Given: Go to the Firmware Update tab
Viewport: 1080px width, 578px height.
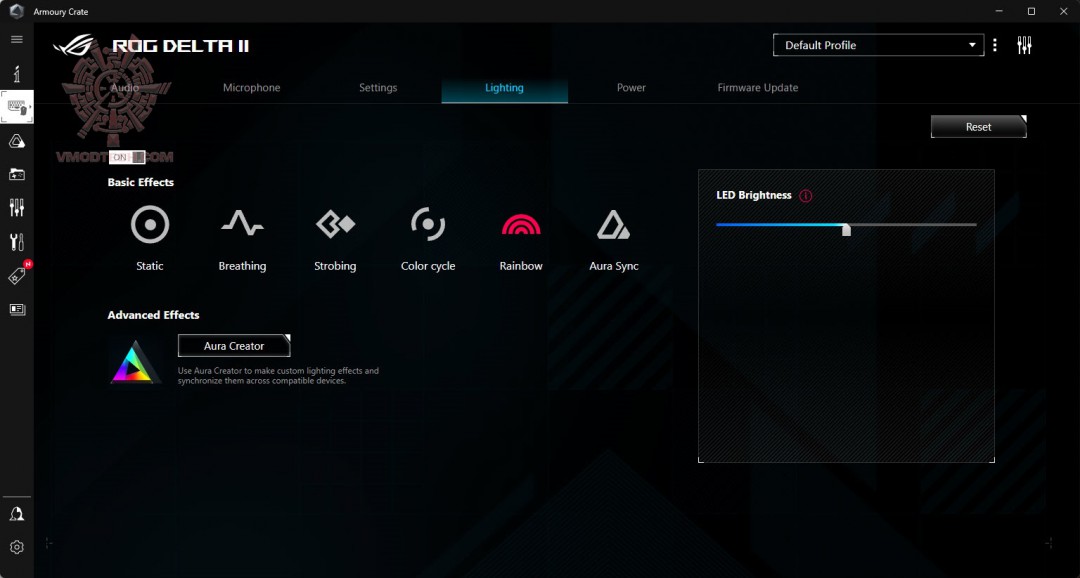Looking at the screenshot, I should coord(758,88).
